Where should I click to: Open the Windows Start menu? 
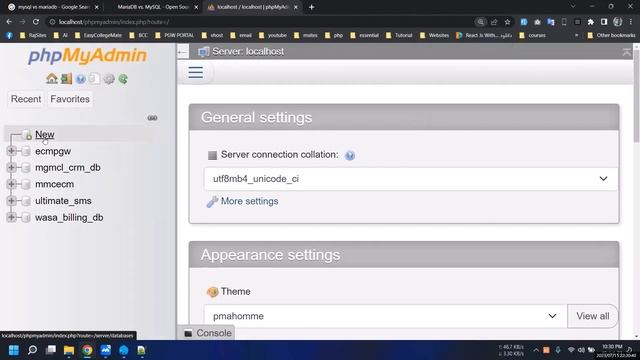pyautogui.click(x=13, y=350)
